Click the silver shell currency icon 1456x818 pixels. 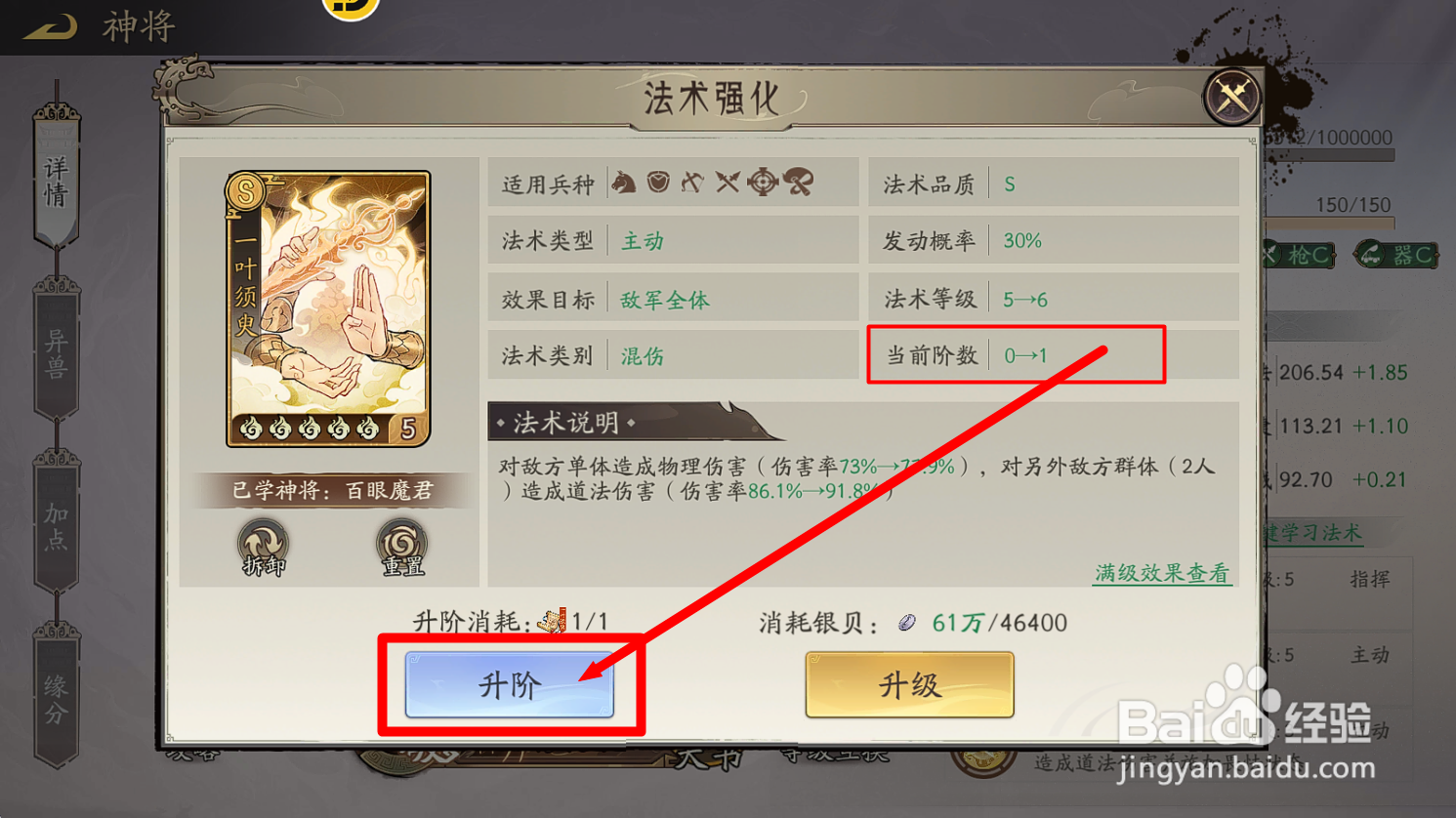pos(907,623)
